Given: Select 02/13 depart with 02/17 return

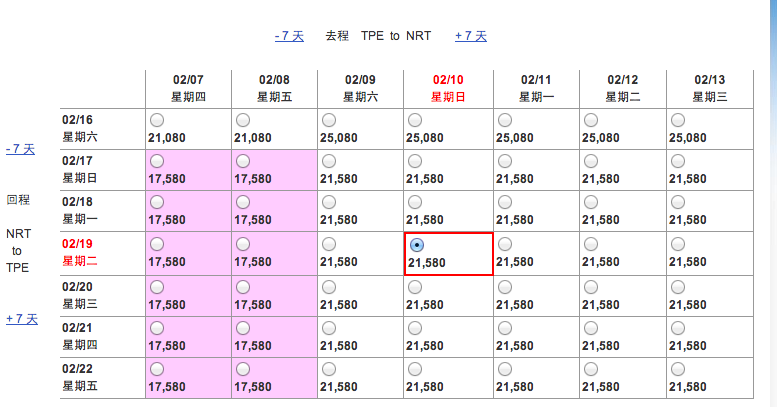Looking at the screenshot, I should click(678, 161).
